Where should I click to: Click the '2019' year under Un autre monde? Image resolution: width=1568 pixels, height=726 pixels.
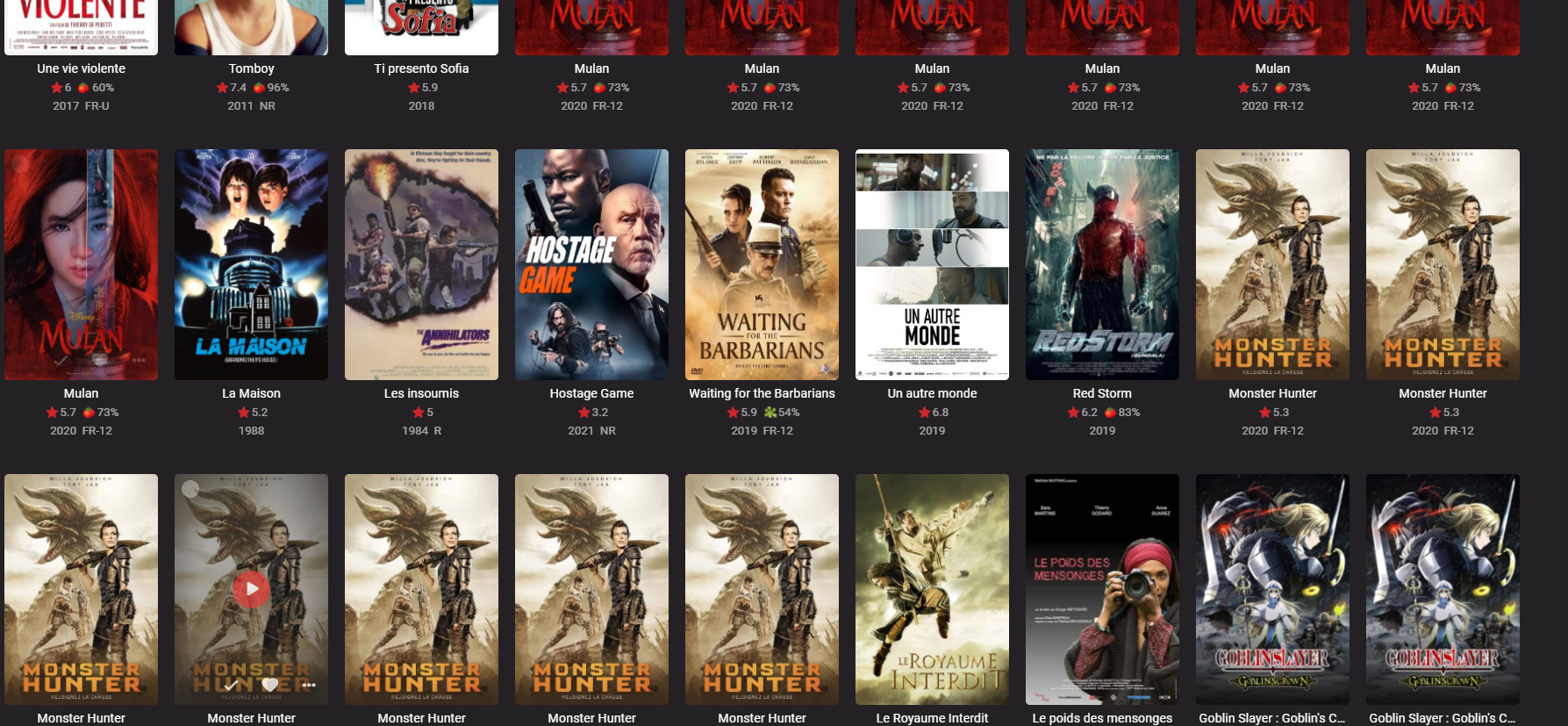tap(932, 431)
